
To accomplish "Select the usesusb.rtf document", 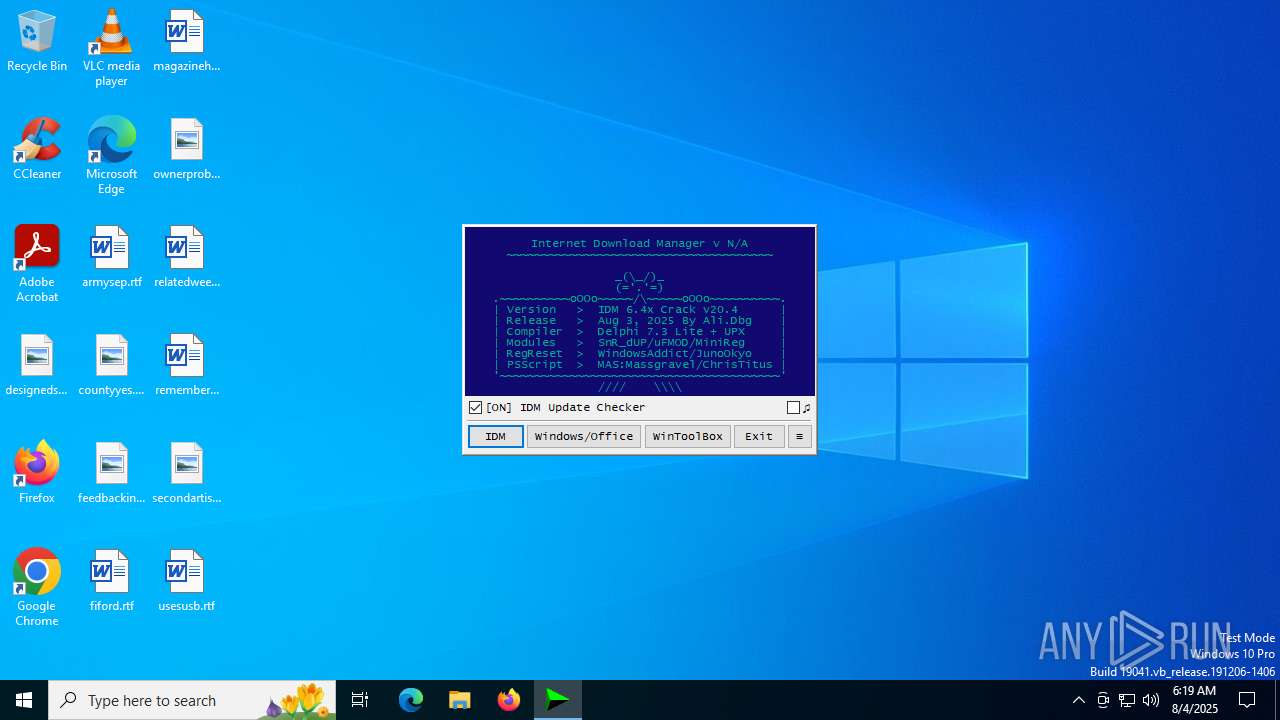I will tap(186, 582).
